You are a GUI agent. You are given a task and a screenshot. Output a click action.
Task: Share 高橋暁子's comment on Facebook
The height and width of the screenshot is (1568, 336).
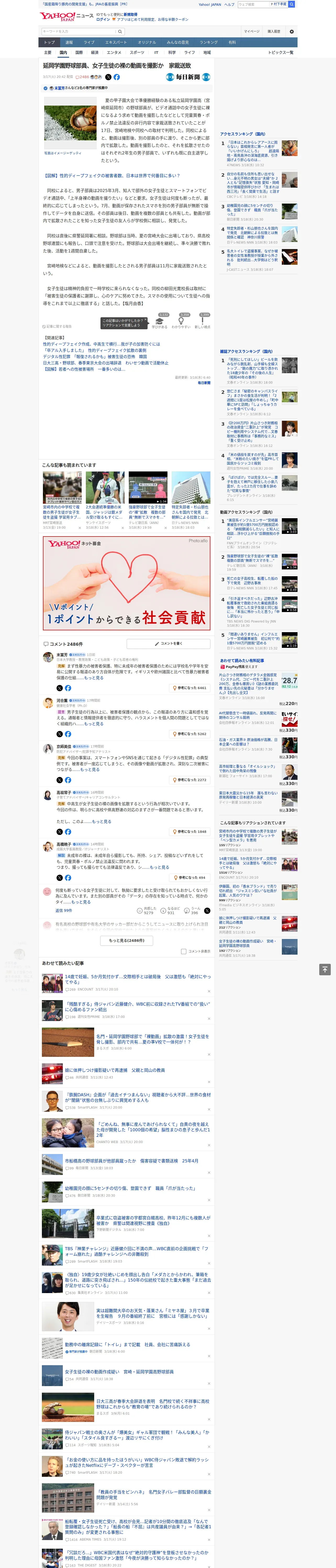[x=68, y=878]
